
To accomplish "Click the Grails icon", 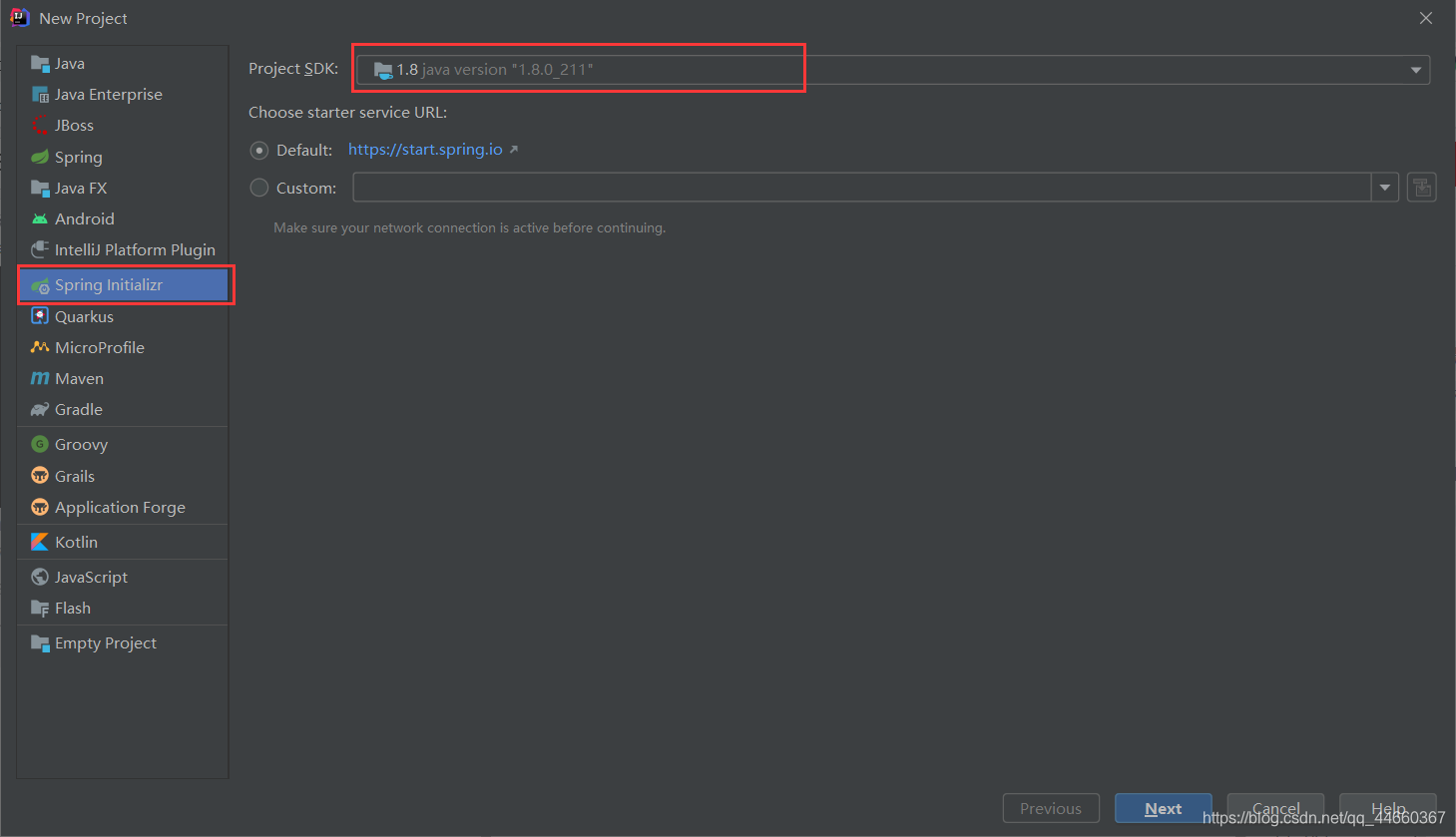I will tap(40, 476).
